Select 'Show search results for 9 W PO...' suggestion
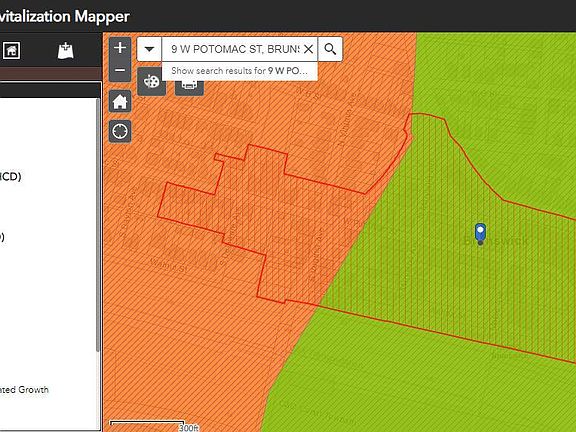Screen dimensions: 576x432 (x=240, y=71)
